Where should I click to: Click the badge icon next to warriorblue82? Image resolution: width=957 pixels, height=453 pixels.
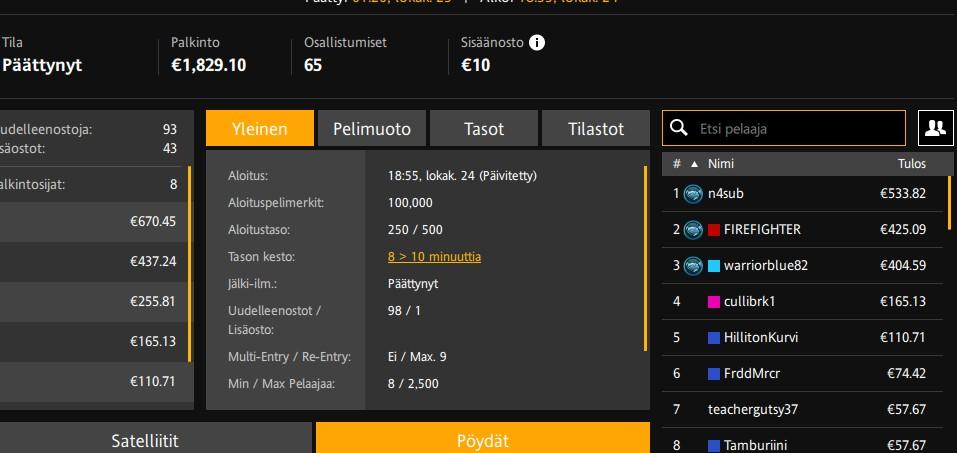tap(693, 266)
